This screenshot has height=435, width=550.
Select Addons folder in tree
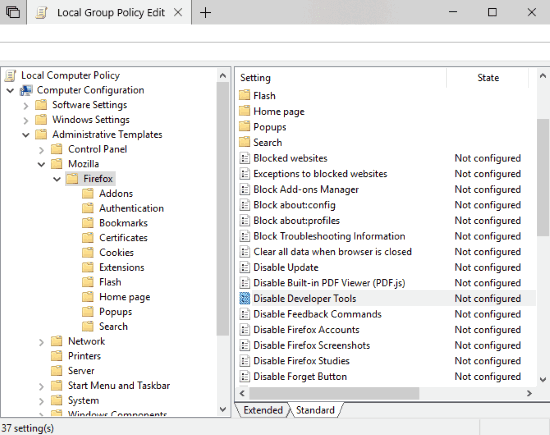(x=116, y=194)
